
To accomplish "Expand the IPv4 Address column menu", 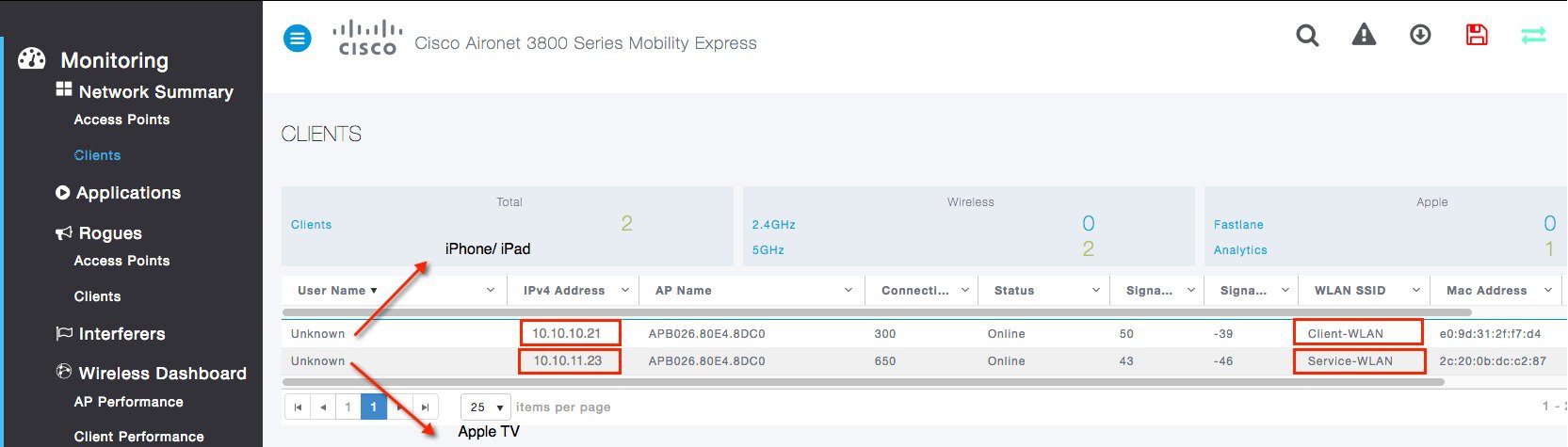I will pos(625,291).
